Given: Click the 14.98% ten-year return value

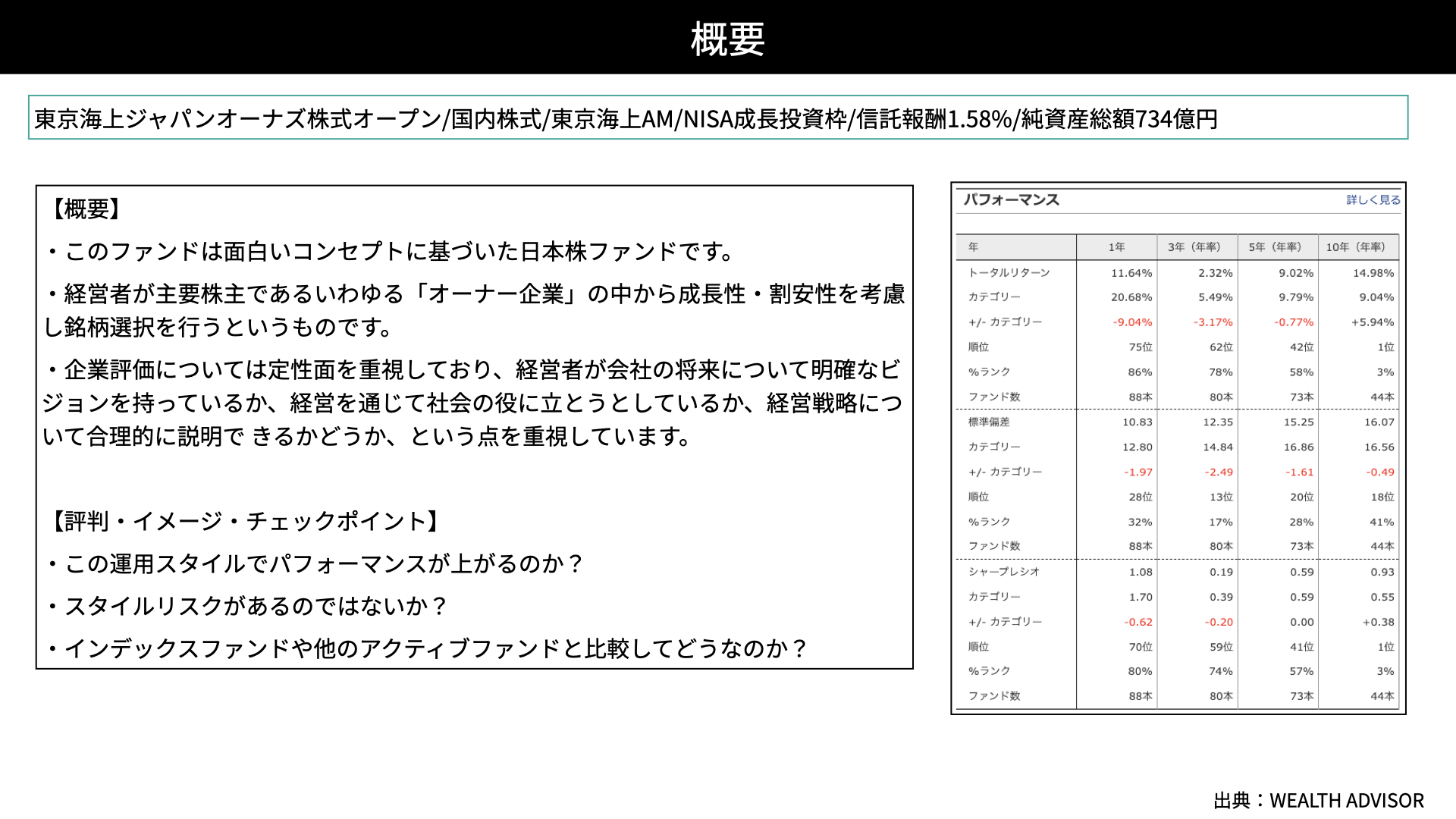Looking at the screenshot, I should click(x=1373, y=273).
